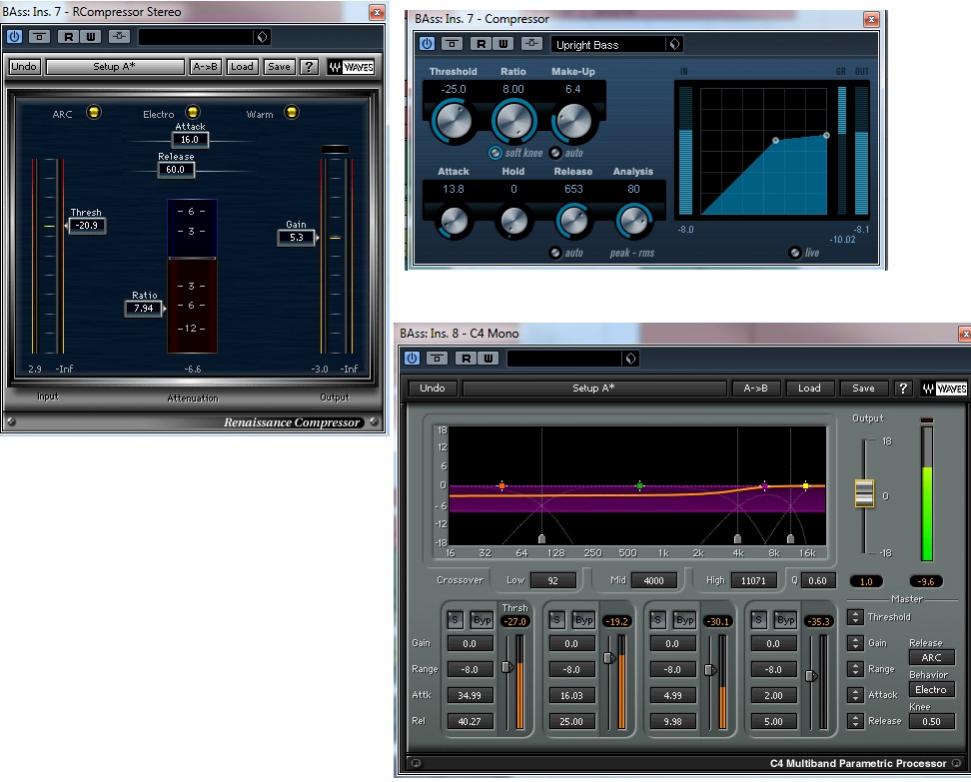Bypass the C4 band with threshold -35.3
This screenshot has width=971, height=782.
pos(785,619)
